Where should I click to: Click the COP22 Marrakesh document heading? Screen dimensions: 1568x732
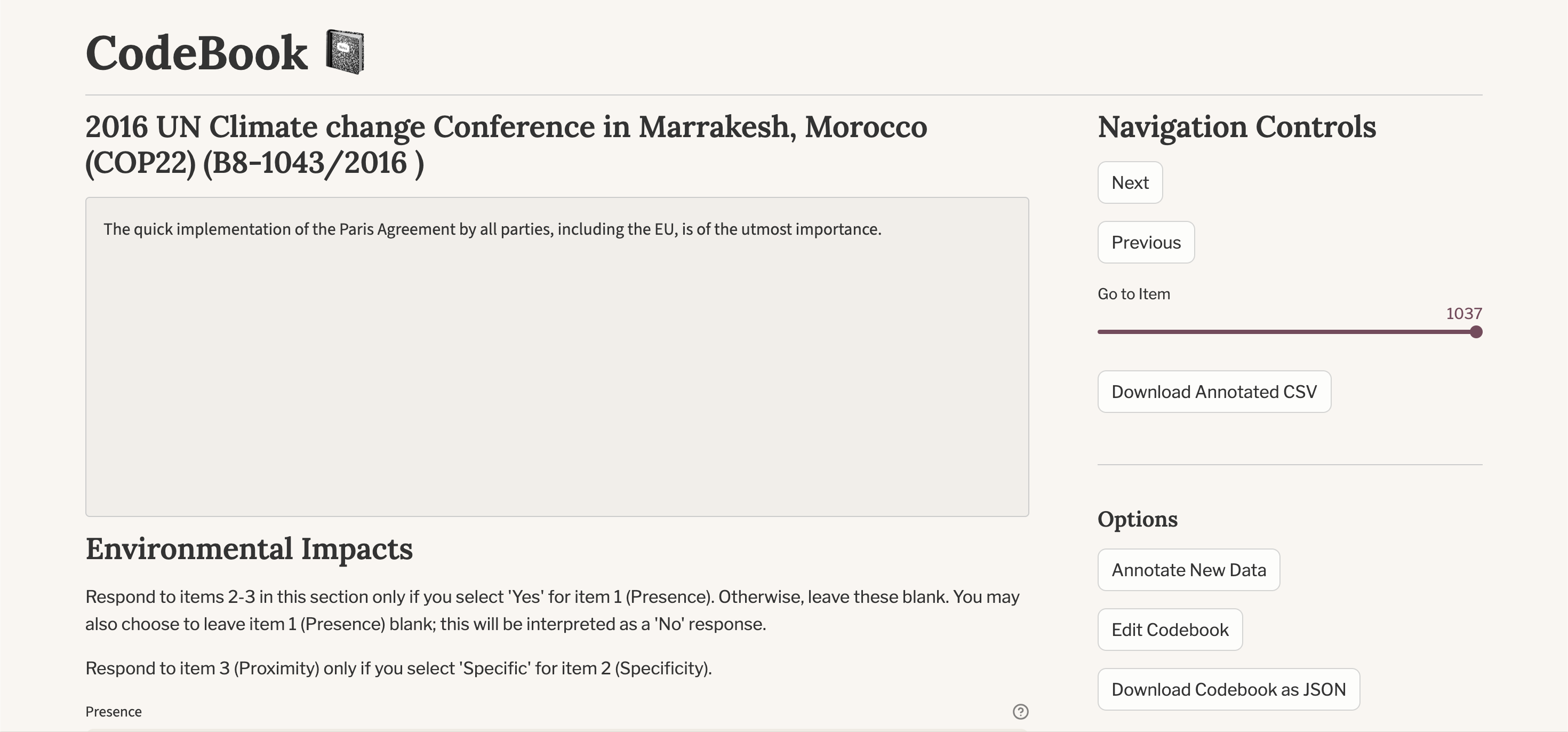click(505, 145)
